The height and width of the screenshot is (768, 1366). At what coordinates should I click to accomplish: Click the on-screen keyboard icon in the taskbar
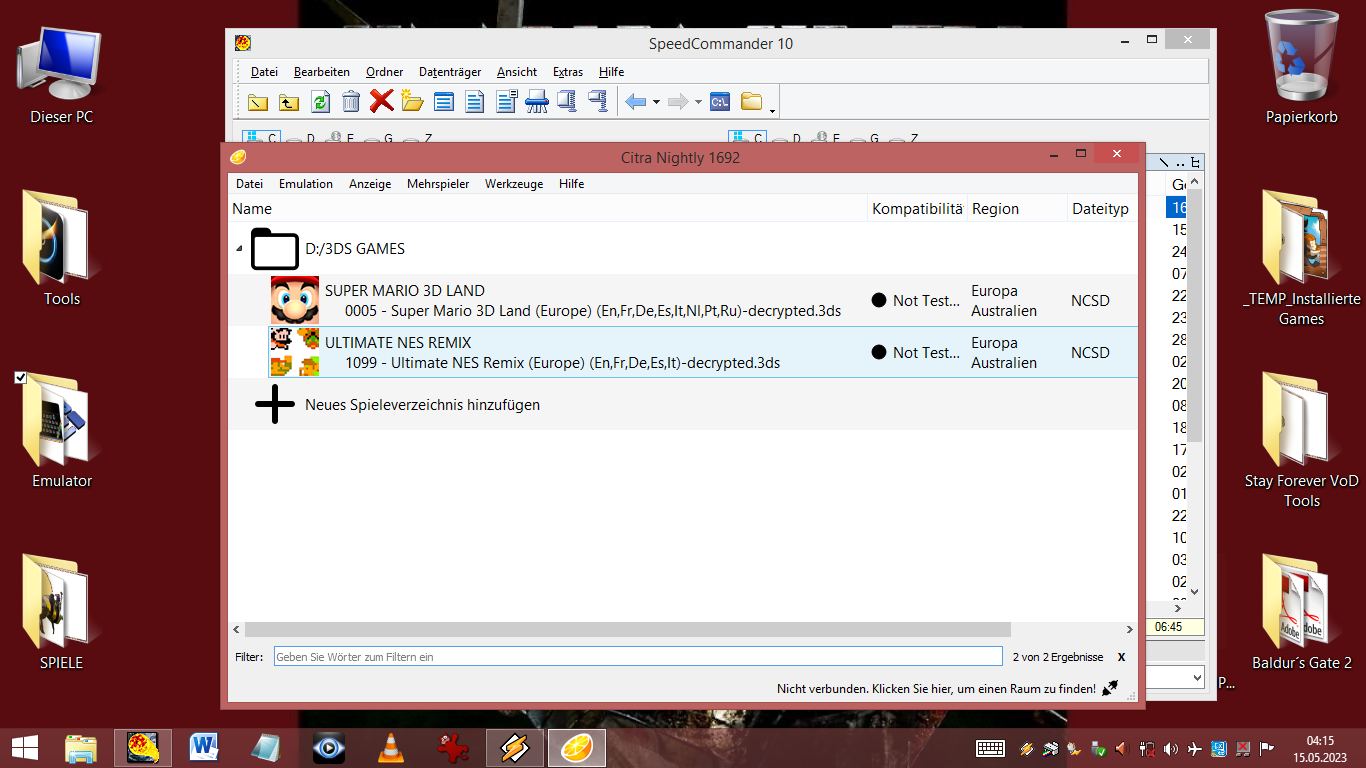tap(990, 748)
